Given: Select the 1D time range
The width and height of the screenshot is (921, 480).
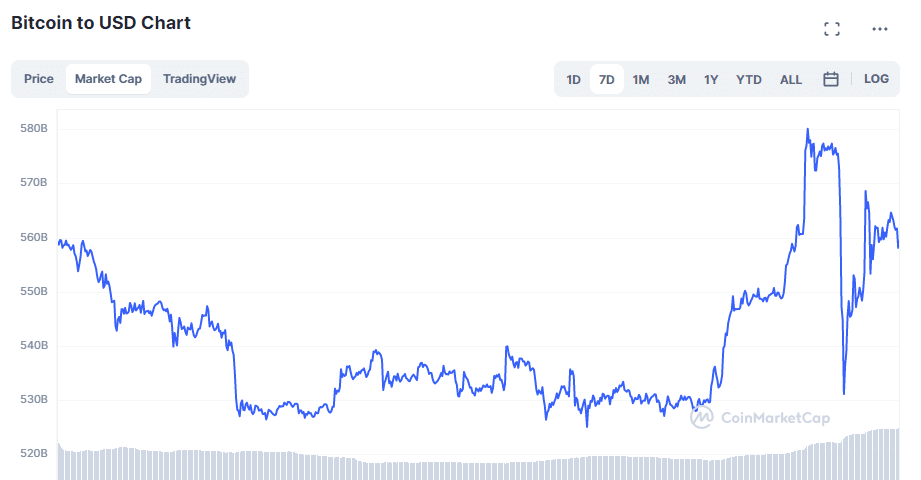Looking at the screenshot, I should [x=573, y=79].
